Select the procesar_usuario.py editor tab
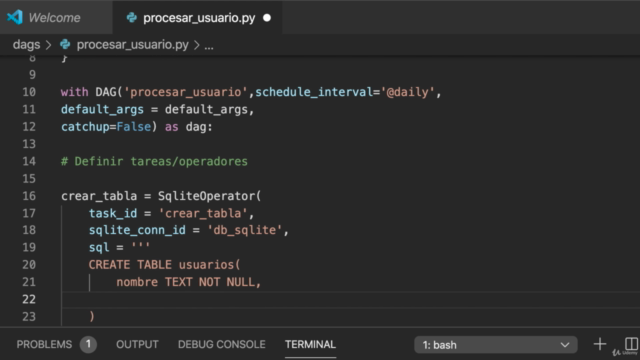640x360 pixels. point(199,18)
